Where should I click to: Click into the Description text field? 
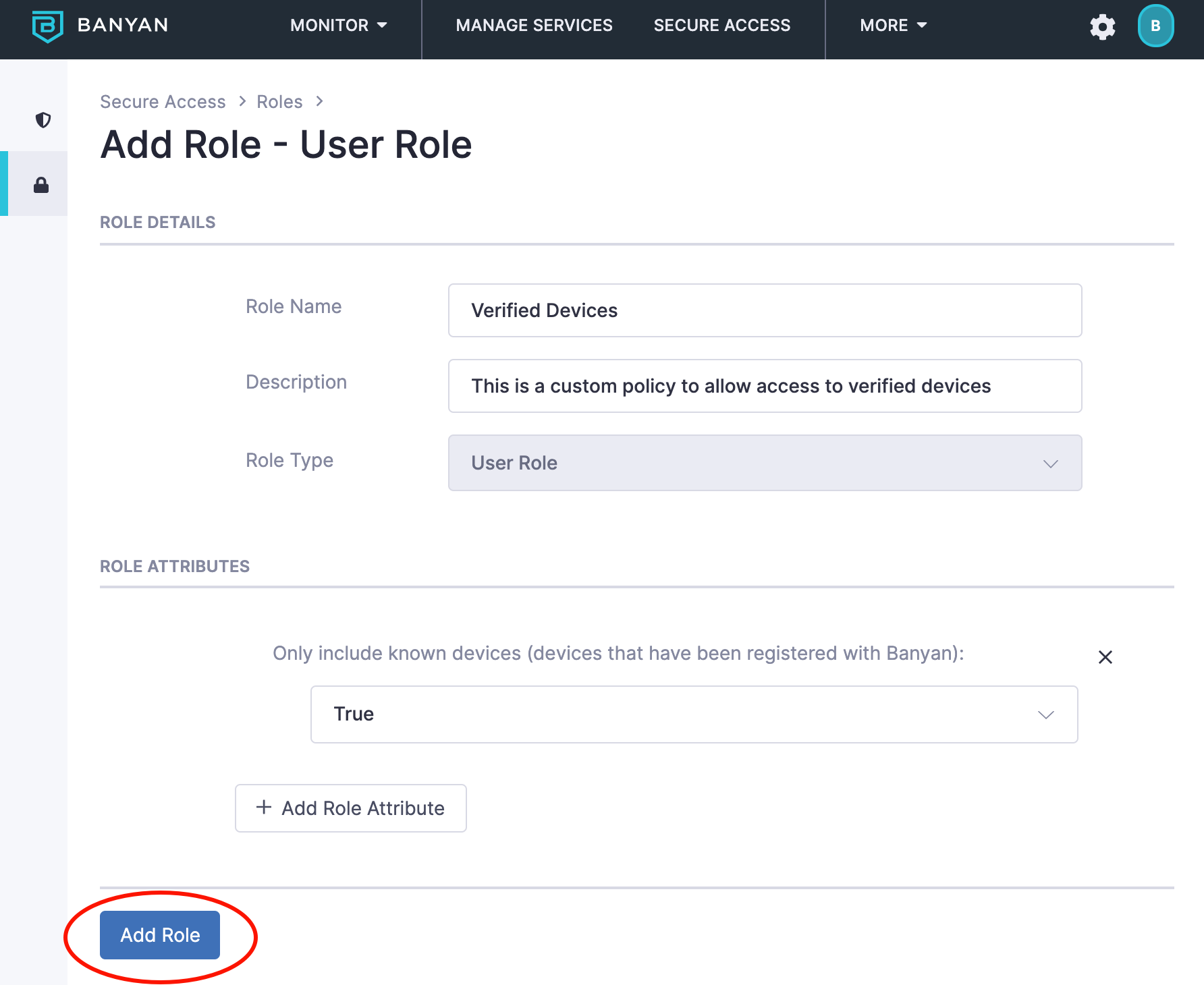pos(765,386)
